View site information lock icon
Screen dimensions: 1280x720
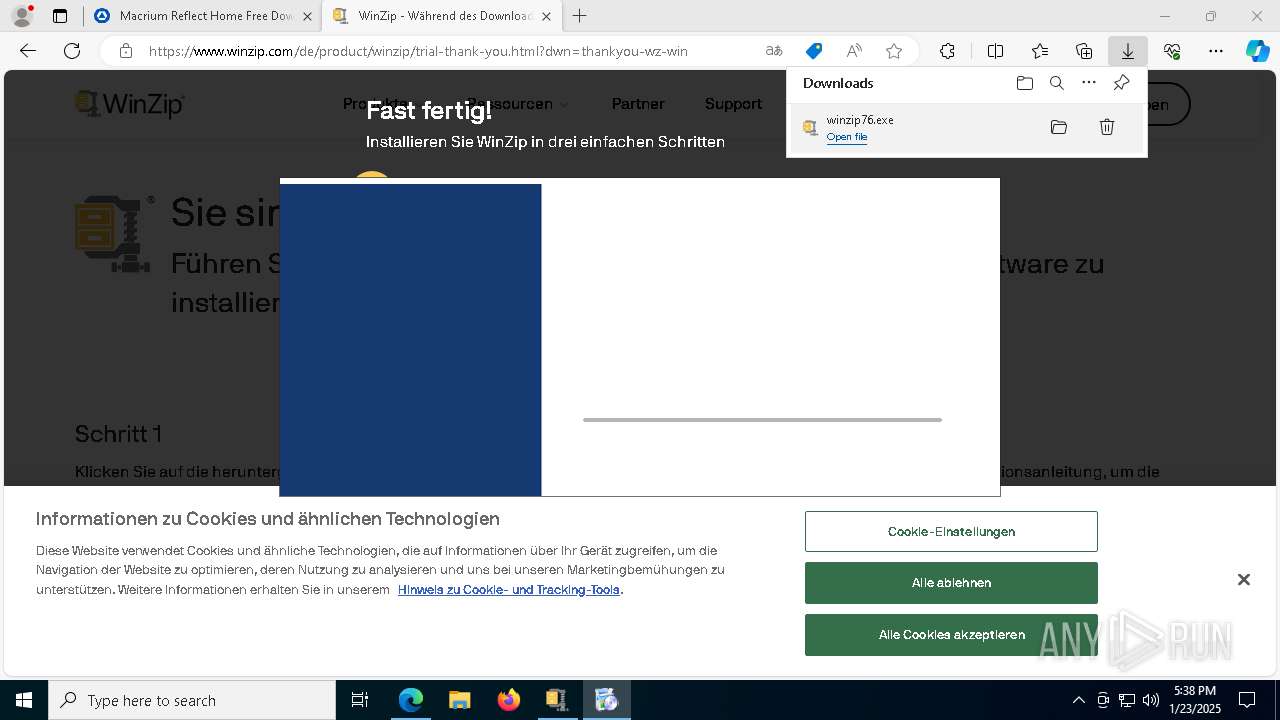pos(125,51)
